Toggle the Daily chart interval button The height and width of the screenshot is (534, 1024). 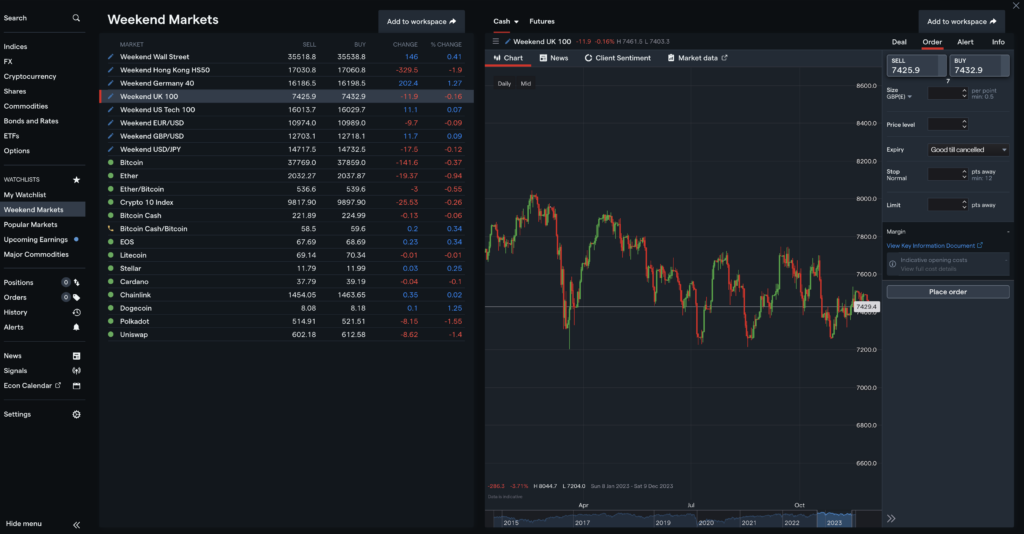tap(505, 83)
